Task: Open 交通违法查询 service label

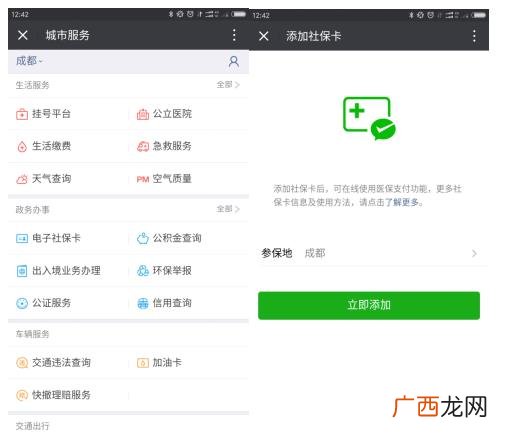Action: [x=61, y=362]
